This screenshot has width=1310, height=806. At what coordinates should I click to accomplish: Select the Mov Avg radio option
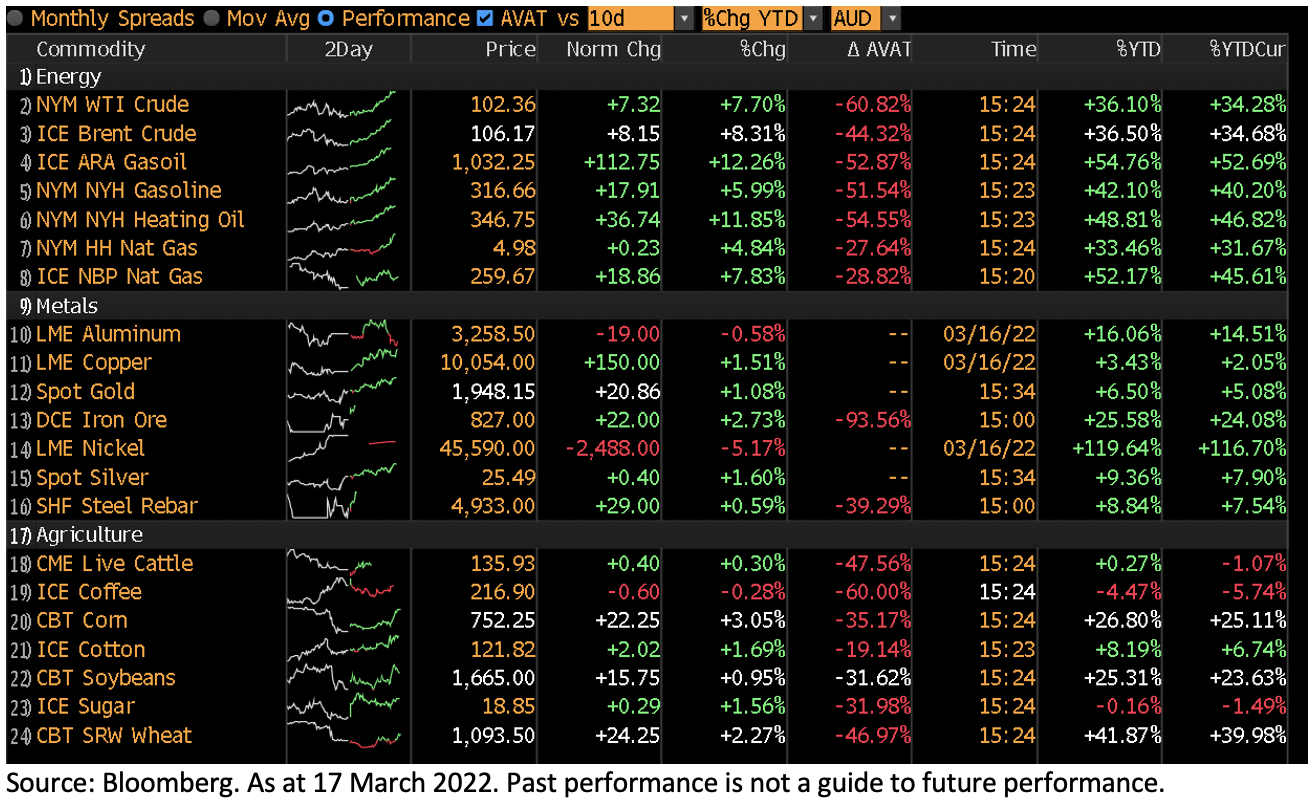(x=212, y=18)
